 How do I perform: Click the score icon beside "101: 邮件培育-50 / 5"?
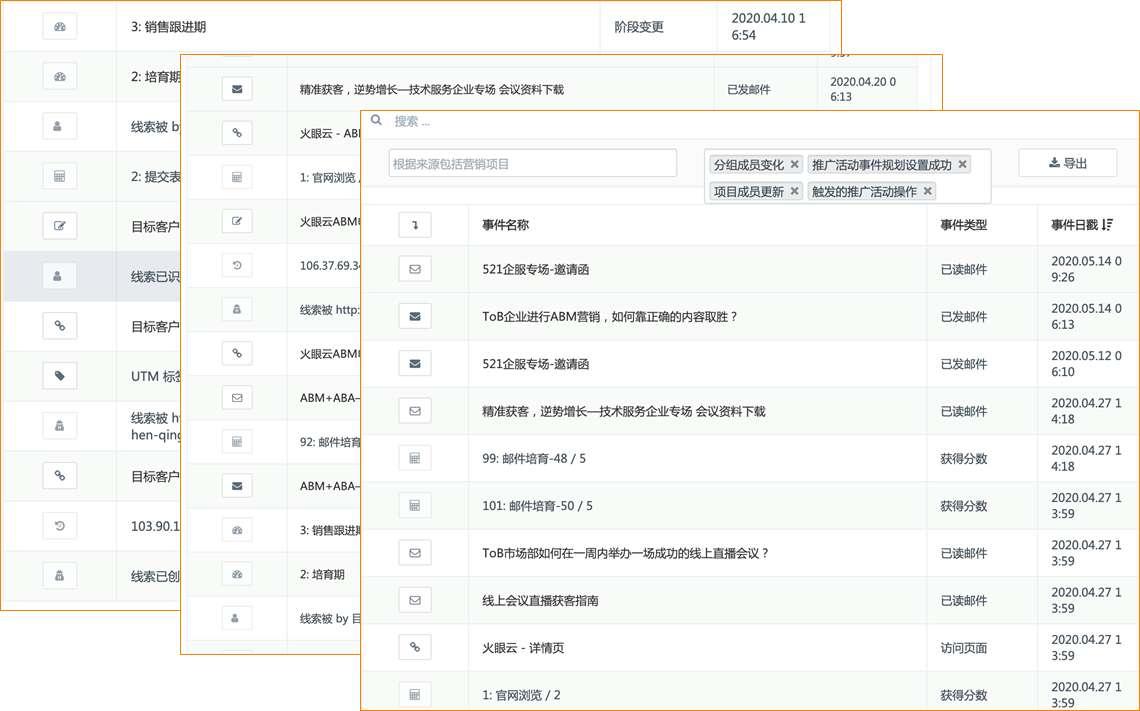(415, 505)
